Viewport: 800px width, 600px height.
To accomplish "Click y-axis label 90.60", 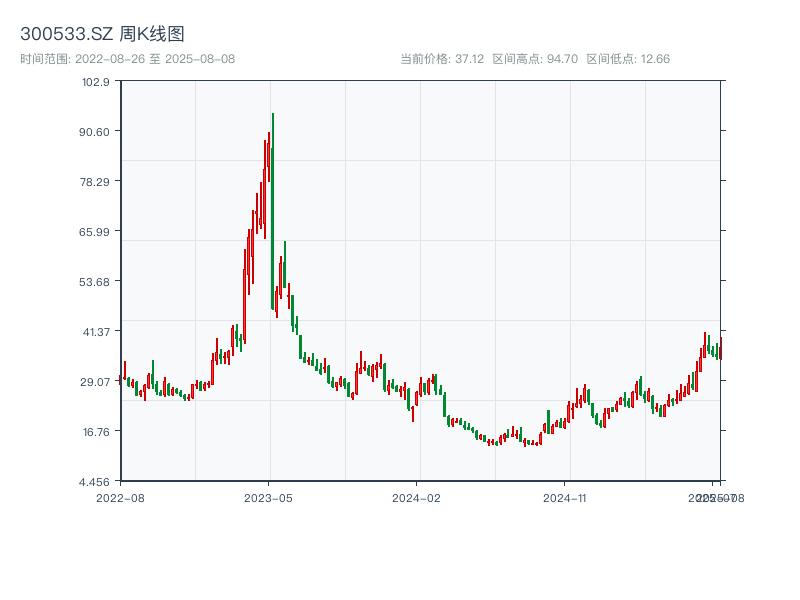I will (94, 132).
